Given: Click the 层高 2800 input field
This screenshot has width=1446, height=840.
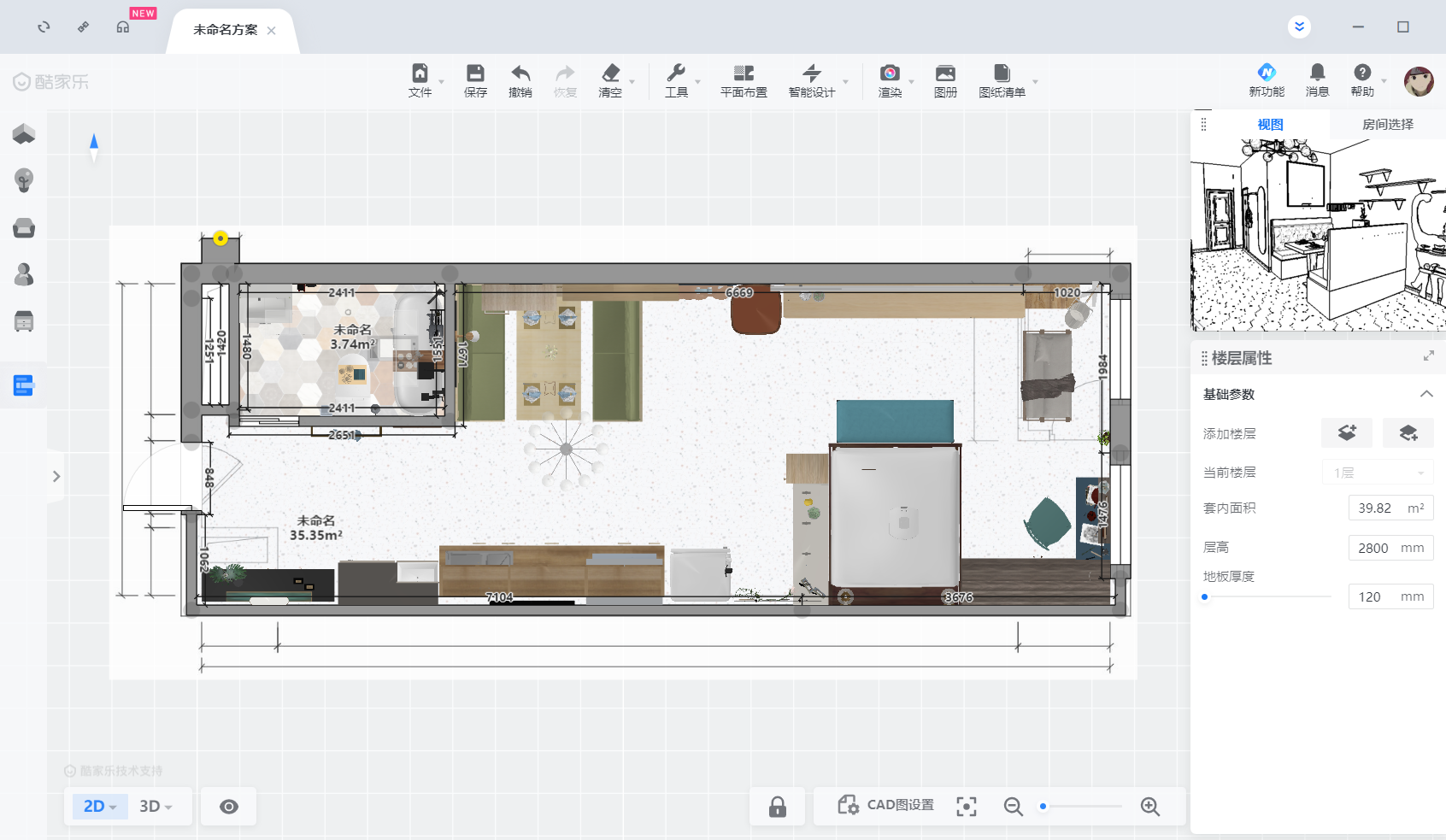Looking at the screenshot, I should [1390, 548].
